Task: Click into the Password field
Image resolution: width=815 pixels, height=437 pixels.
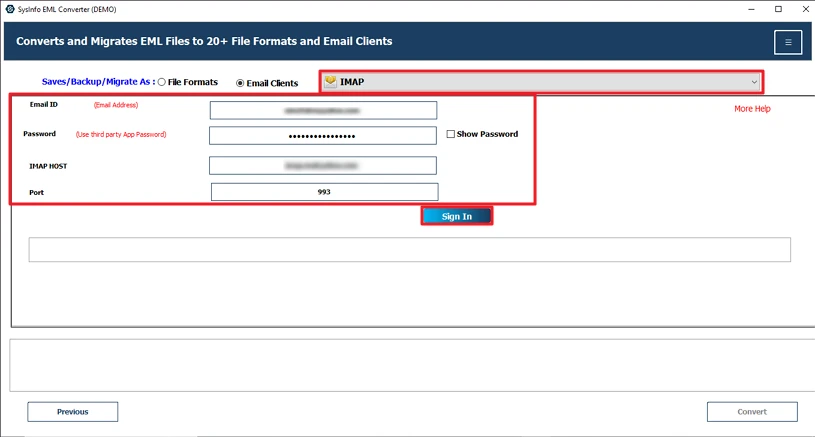Action: 323,136
